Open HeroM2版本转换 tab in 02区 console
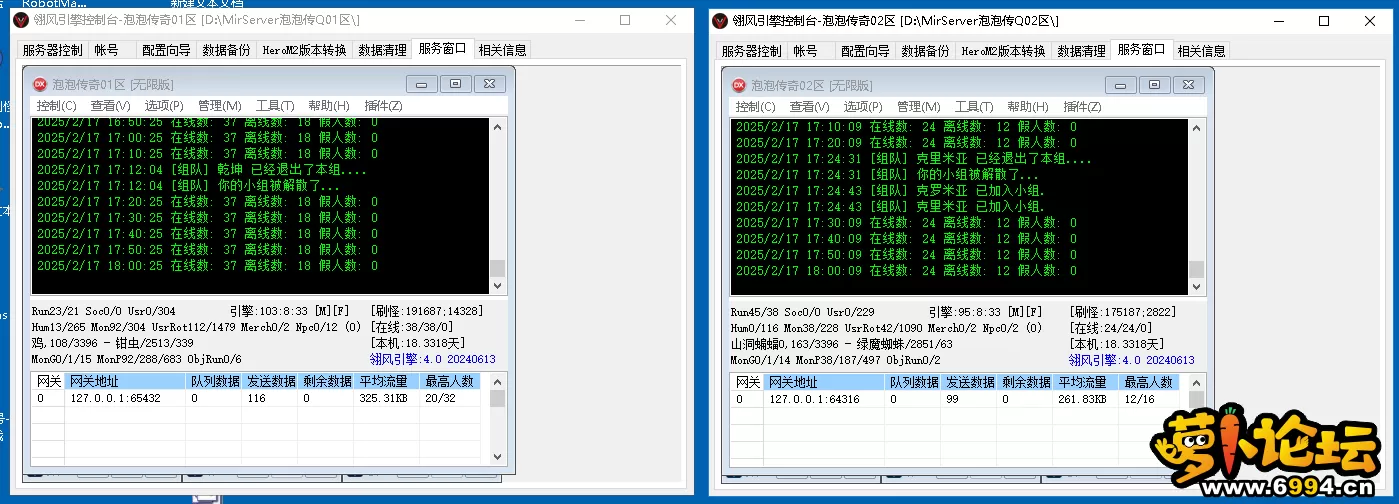Image resolution: width=1399 pixels, height=504 pixels. [x=1003, y=51]
